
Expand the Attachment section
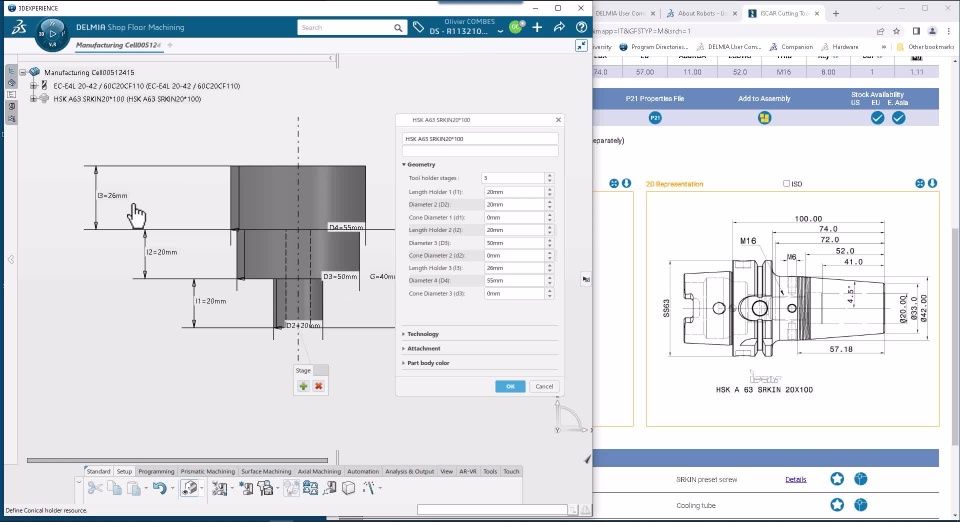(x=423, y=348)
